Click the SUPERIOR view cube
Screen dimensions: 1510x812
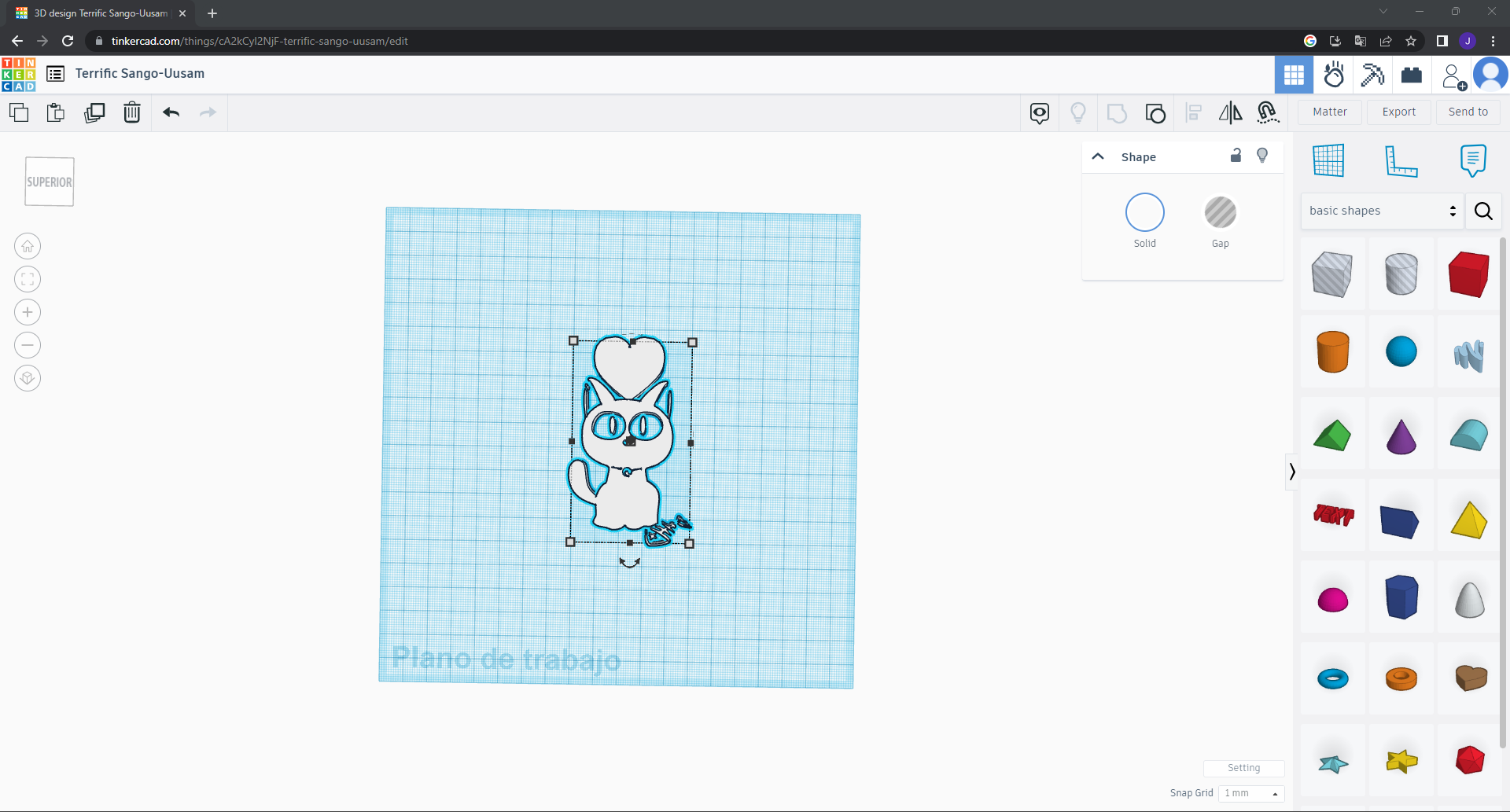50,182
